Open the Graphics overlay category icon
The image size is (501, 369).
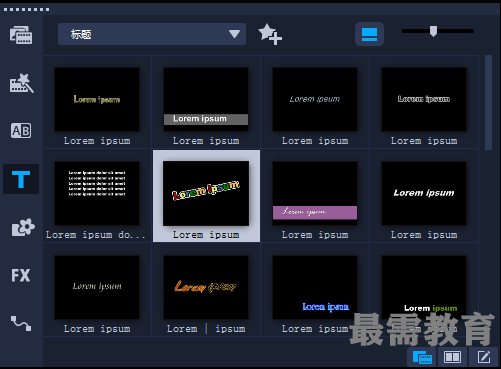click(x=23, y=227)
